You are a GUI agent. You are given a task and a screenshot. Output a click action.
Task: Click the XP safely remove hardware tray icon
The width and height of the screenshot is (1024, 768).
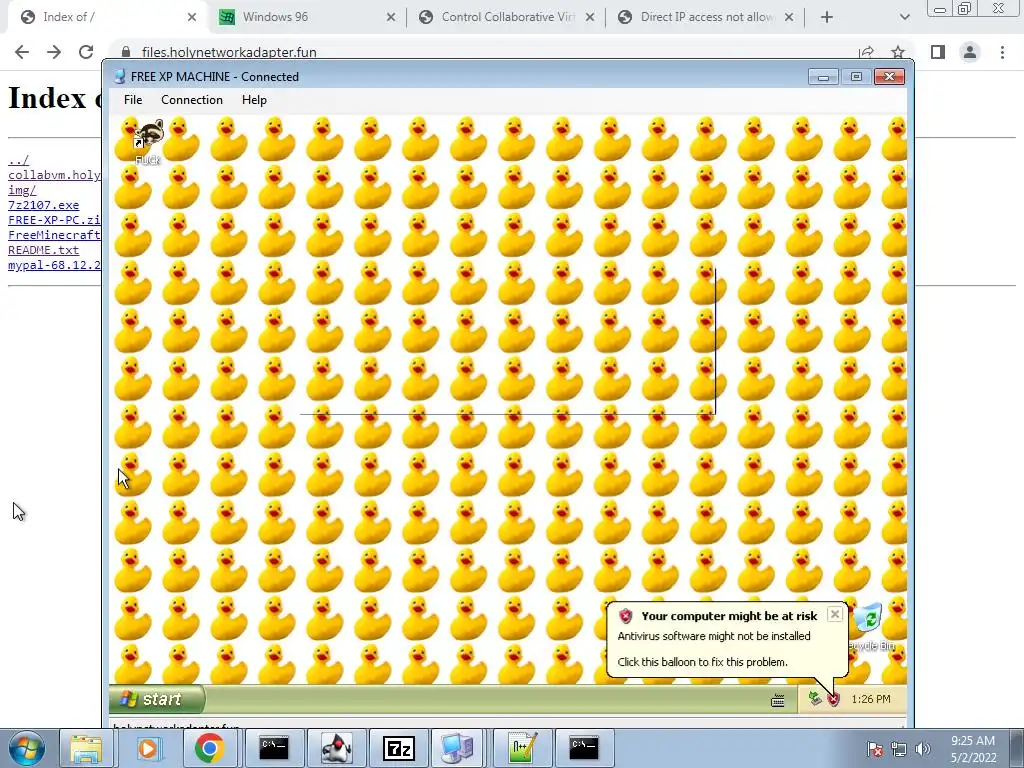(x=814, y=699)
